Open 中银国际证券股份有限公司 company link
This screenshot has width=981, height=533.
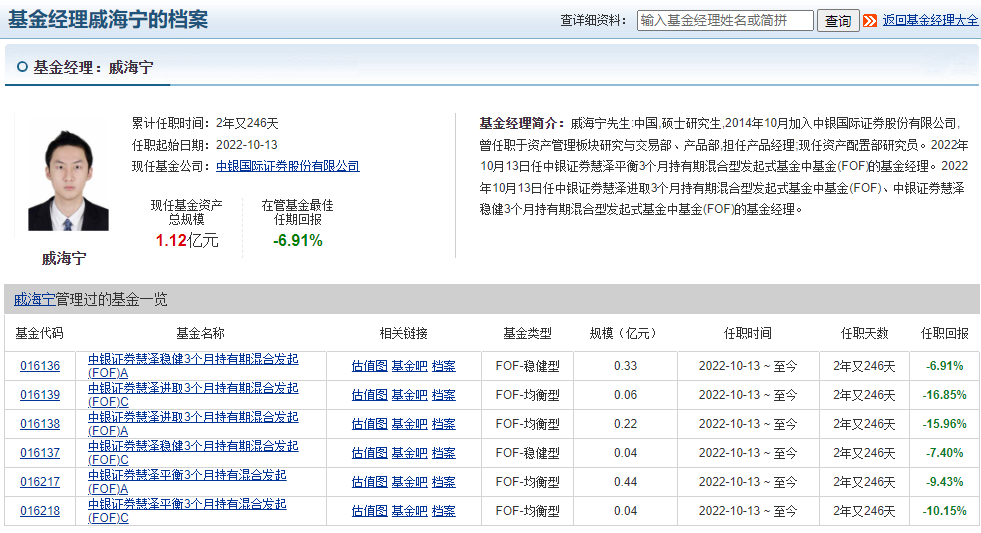click(x=288, y=166)
